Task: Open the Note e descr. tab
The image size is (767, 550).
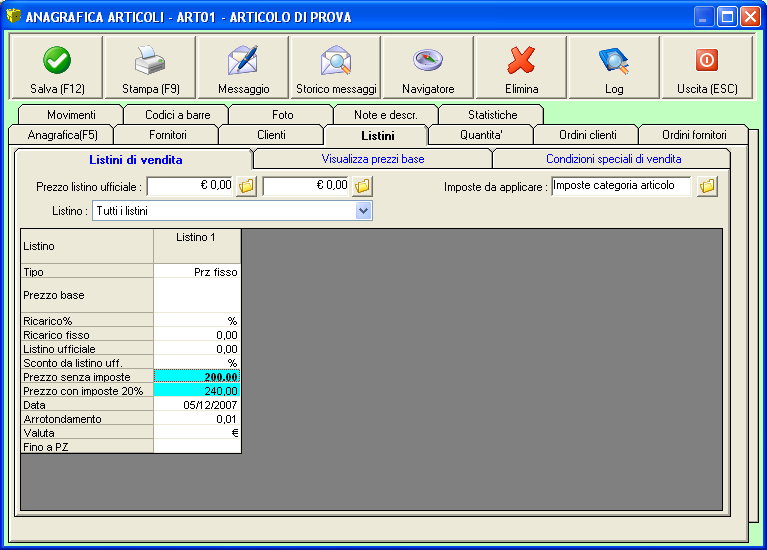Action: (x=385, y=115)
